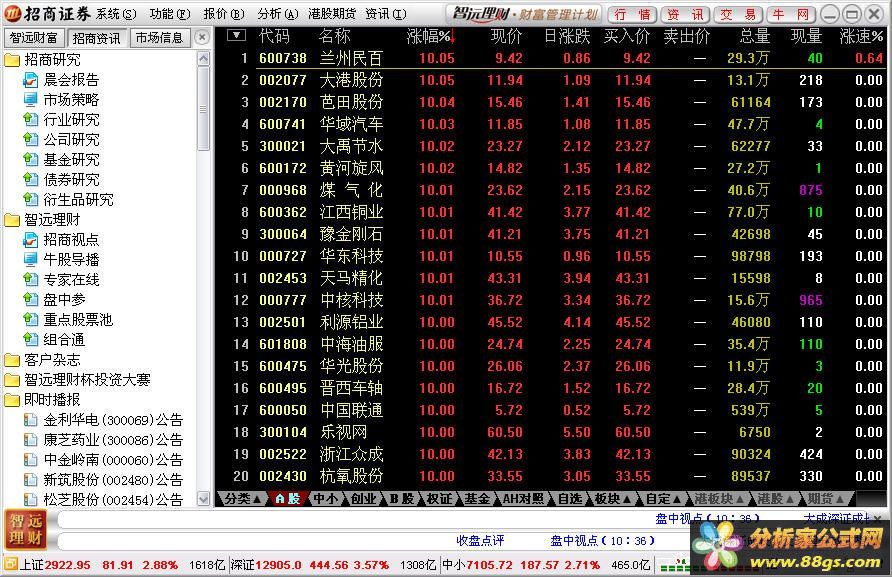Open the 资讯(I) menu

(x=386, y=14)
